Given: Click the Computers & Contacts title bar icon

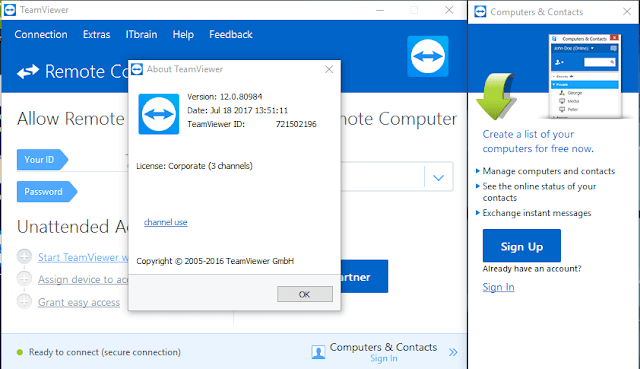Looking at the screenshot, I should pyautogui.click(x=480, y=11).
